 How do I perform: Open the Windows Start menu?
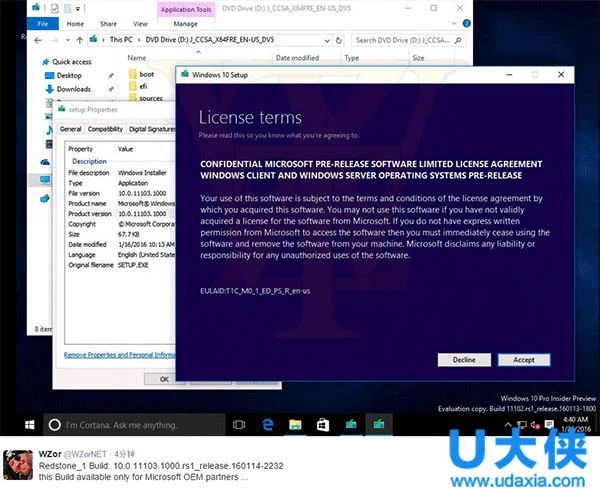point(29,424)
